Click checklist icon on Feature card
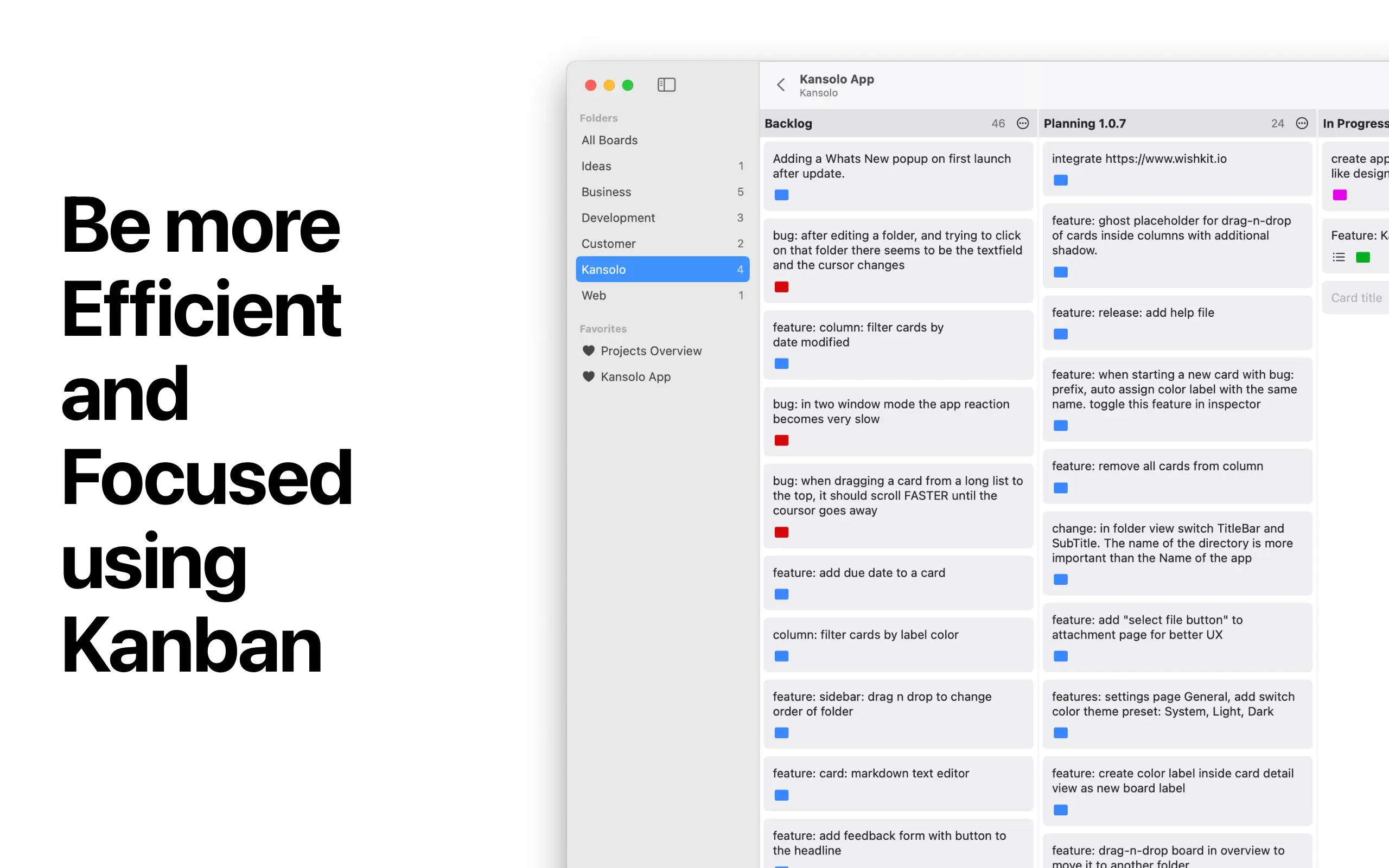1389x868 pixels. pyautogui.click(x=1339, y=257)
